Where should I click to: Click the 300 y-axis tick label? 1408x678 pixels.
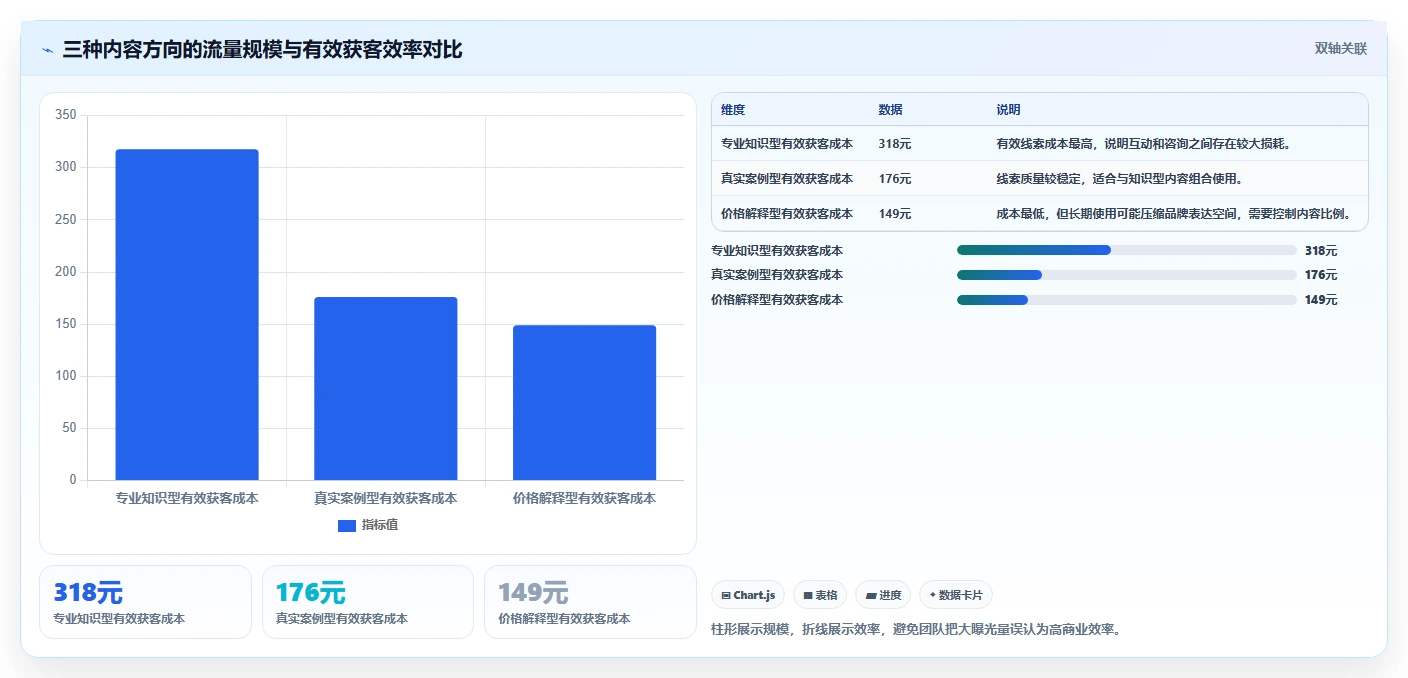click(x=66, y=167)
